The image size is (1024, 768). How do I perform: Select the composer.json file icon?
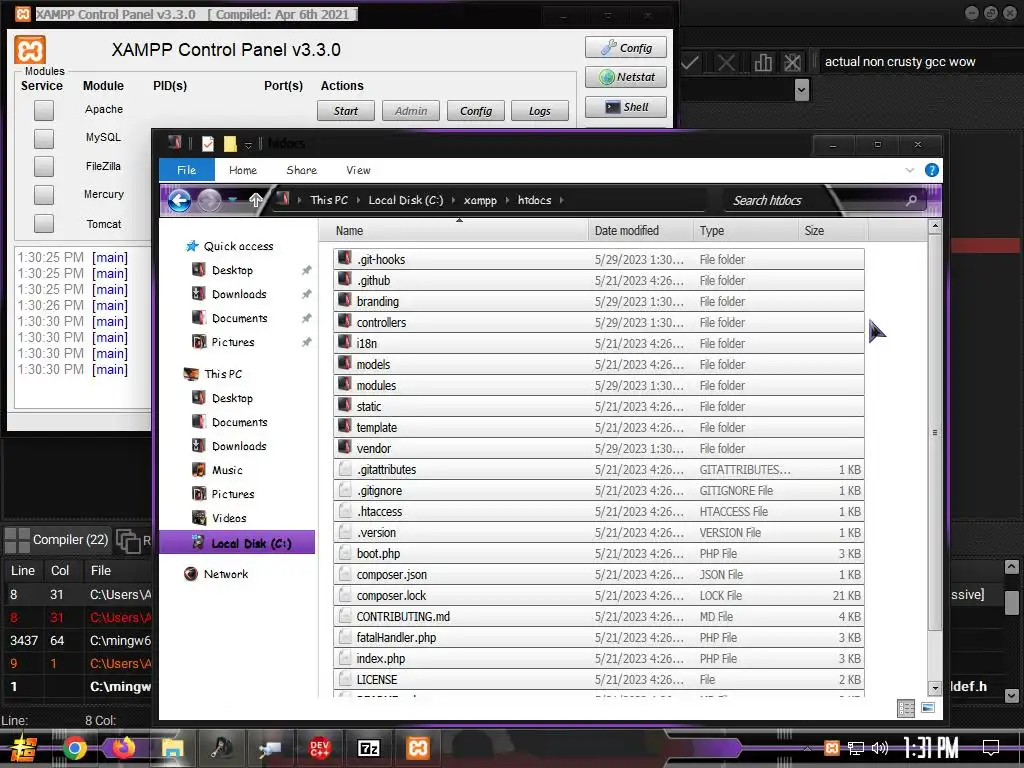pyautogui.click(x=345, y=574)
